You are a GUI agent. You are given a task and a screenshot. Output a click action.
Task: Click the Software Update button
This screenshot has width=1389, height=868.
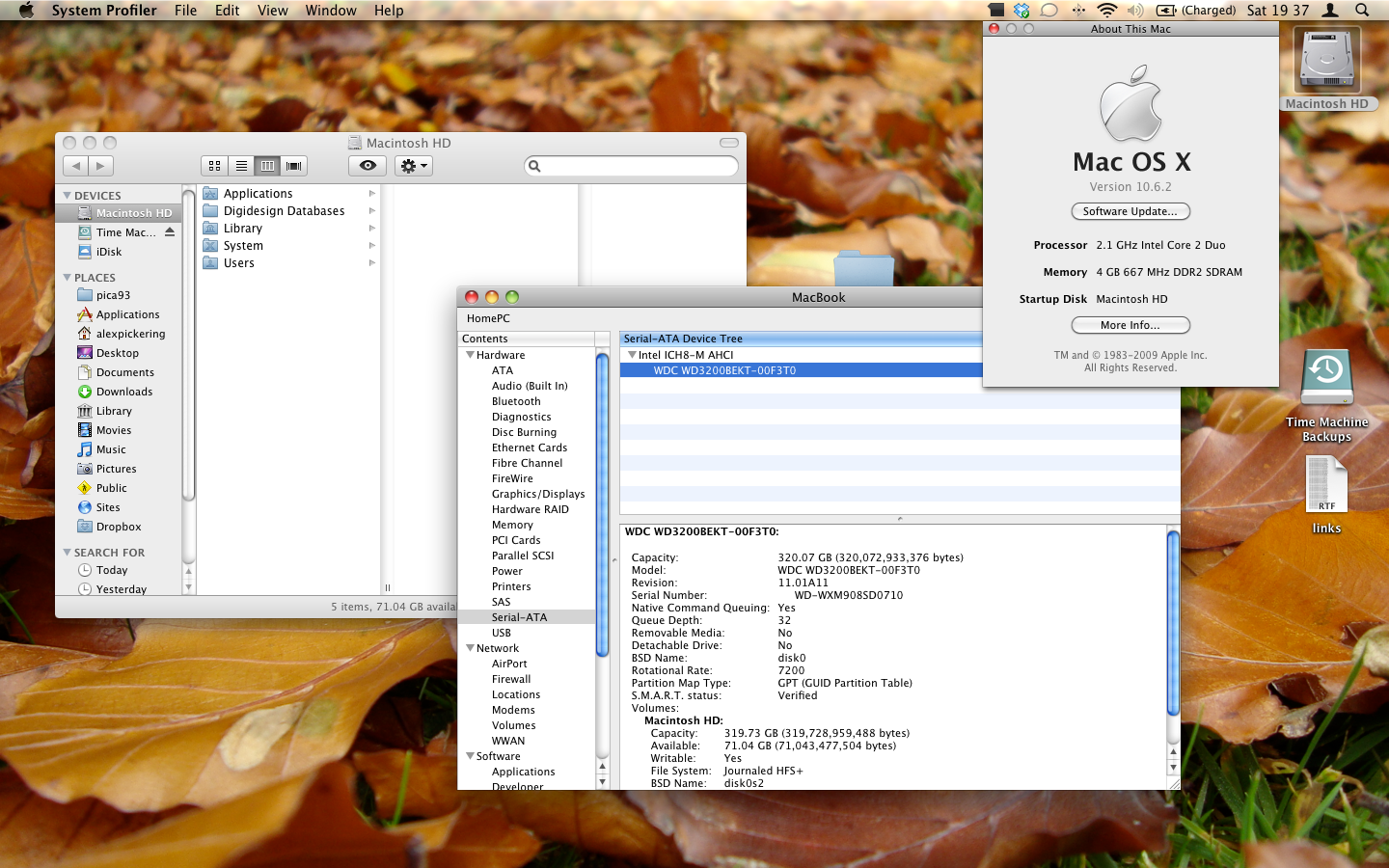point(1130,211)
